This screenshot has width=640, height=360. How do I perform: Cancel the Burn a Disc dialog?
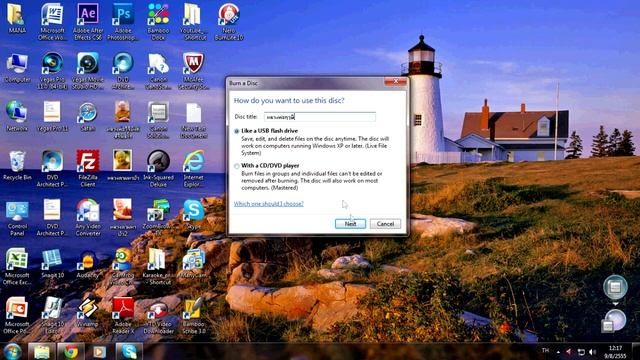click(385, 224)
